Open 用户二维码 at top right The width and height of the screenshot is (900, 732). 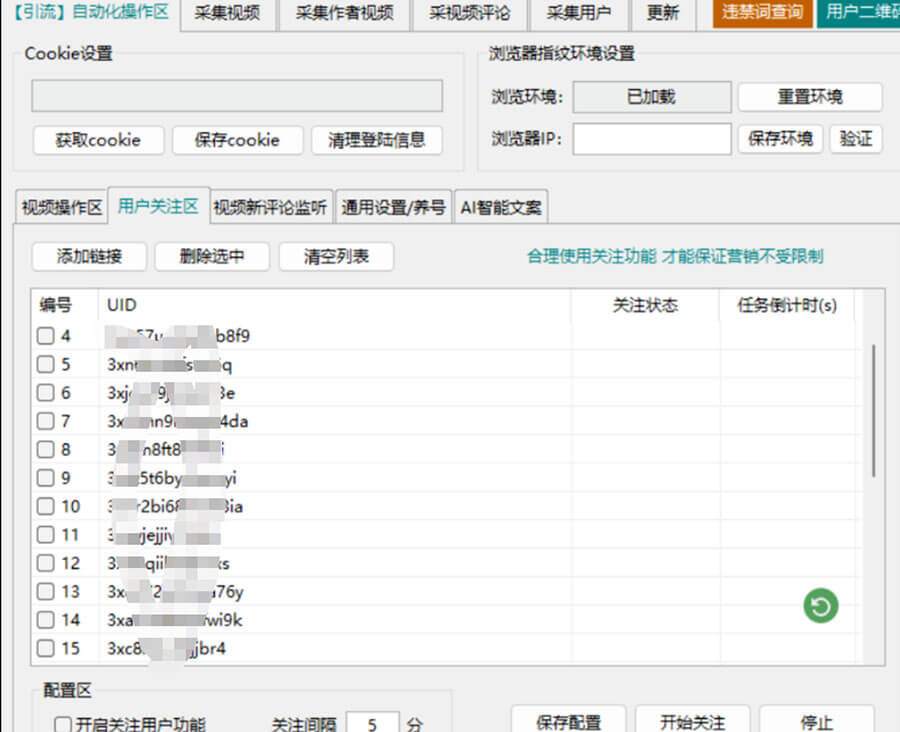(860, 12)
